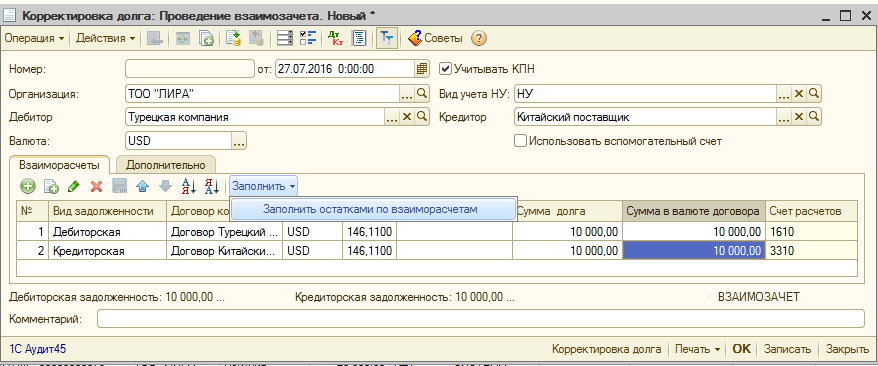Open Кредитор lookup with magnifier icon
The width and height of the screenshot is (878, 366).
[x=814, y=116]
